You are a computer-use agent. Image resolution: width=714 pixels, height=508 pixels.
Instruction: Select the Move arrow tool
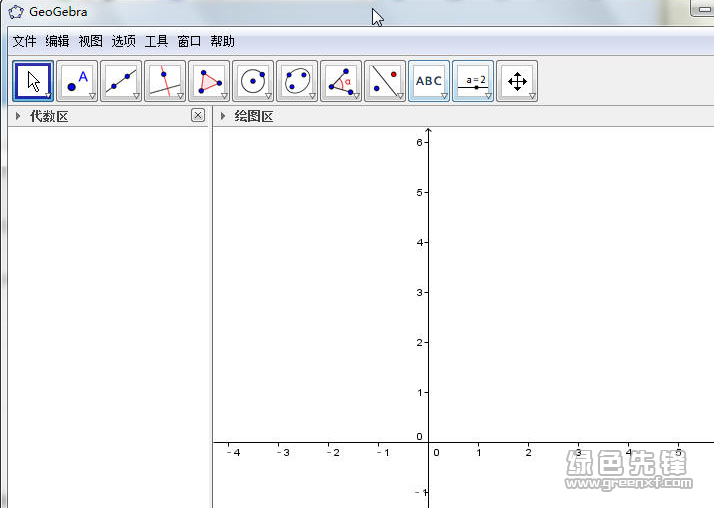(33, 81)
